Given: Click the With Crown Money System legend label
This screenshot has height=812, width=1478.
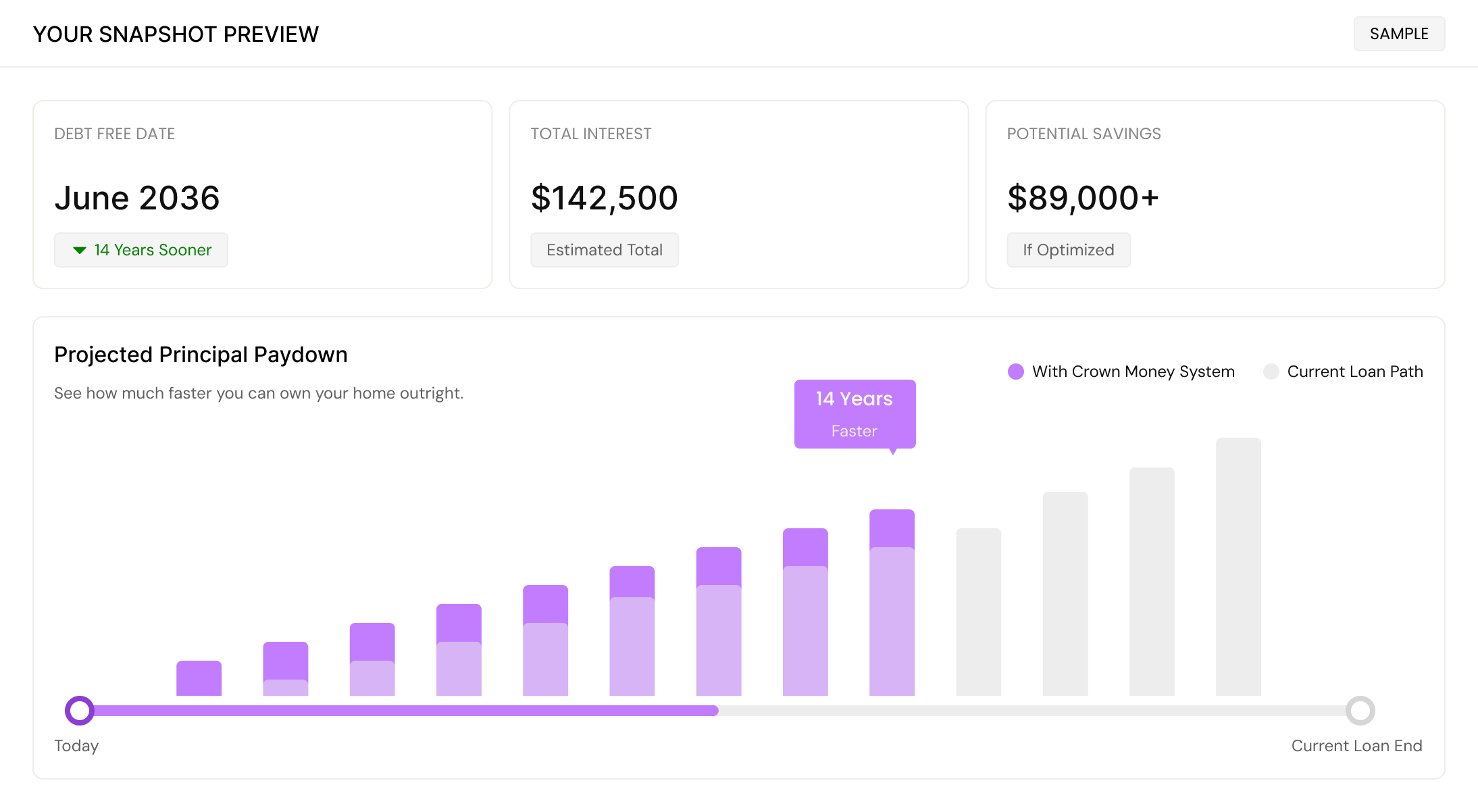Looking at the screenshot, I should tap(1133, 372).
